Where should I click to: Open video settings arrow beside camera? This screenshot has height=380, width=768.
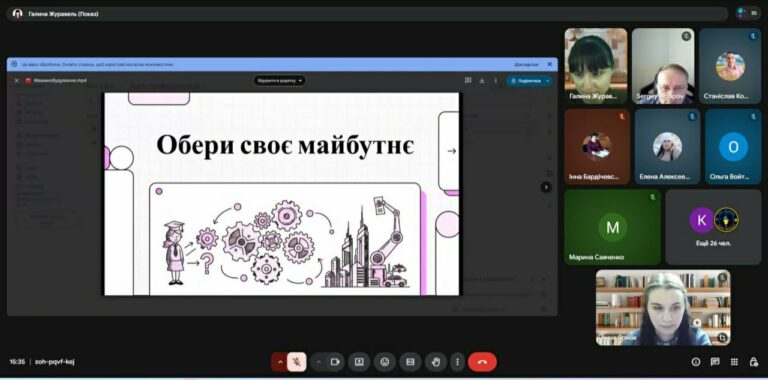click(319, 362)
